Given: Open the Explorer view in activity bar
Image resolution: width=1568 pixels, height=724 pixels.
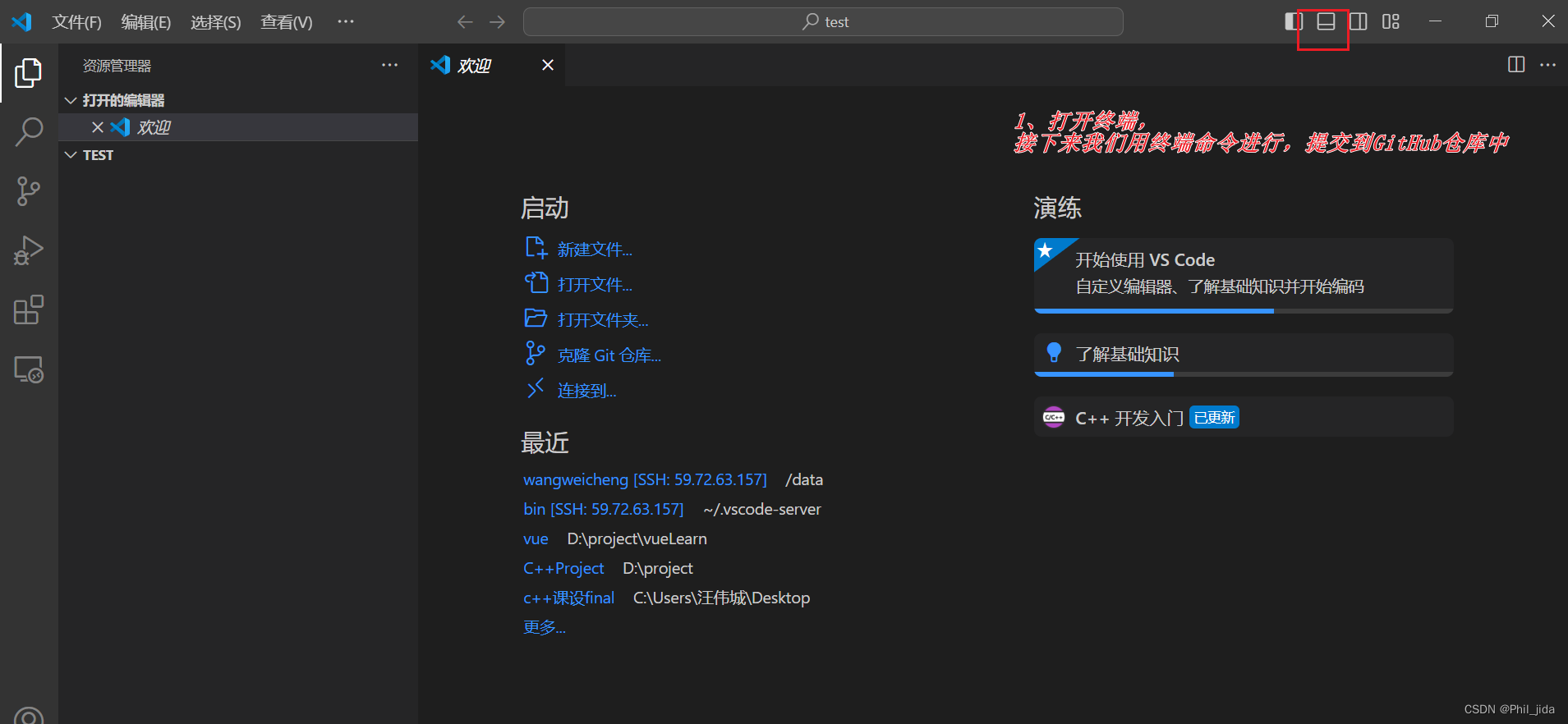Looking at the screenshot, I should (29, 73).
